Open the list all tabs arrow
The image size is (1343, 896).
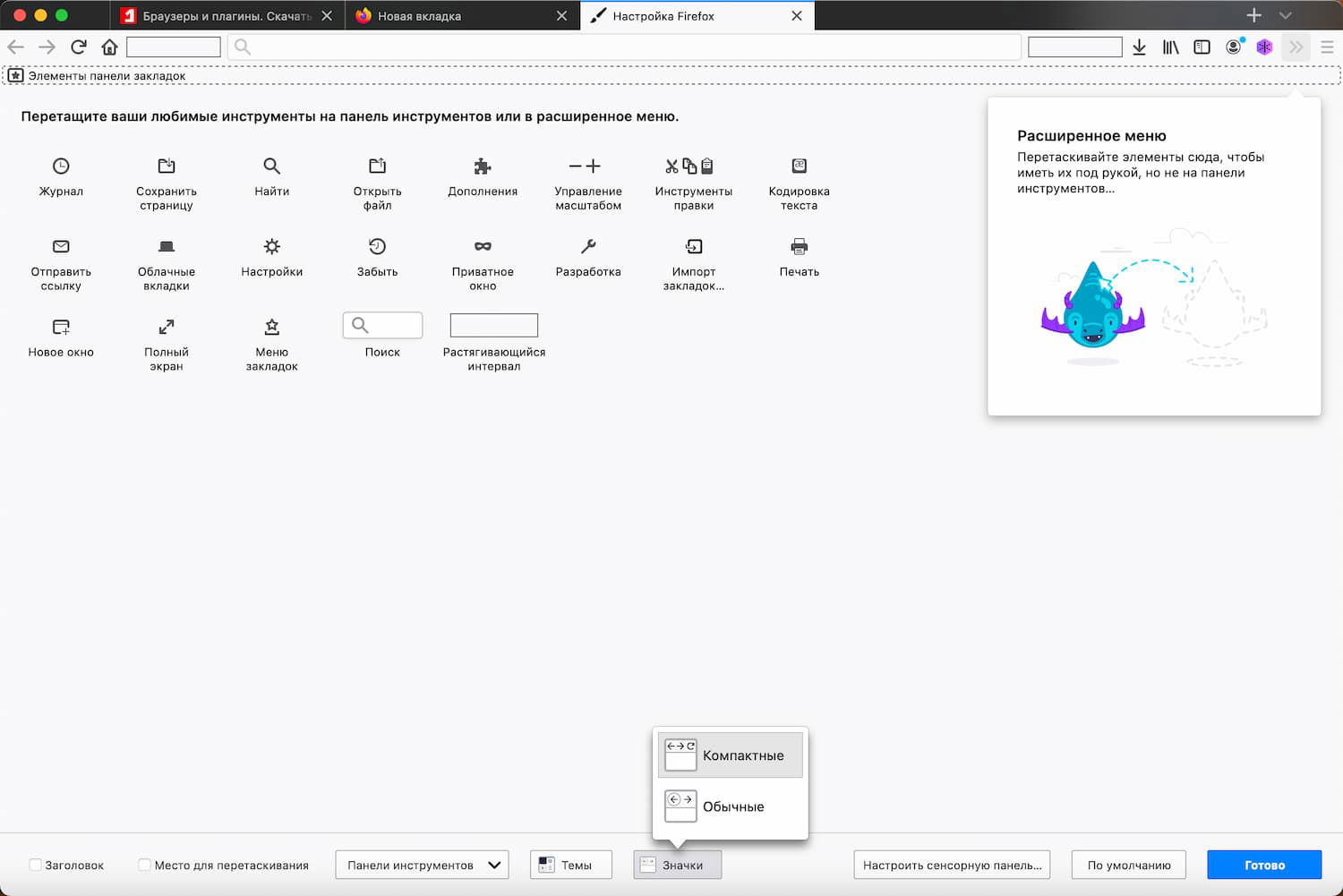tap(1286, 15)
